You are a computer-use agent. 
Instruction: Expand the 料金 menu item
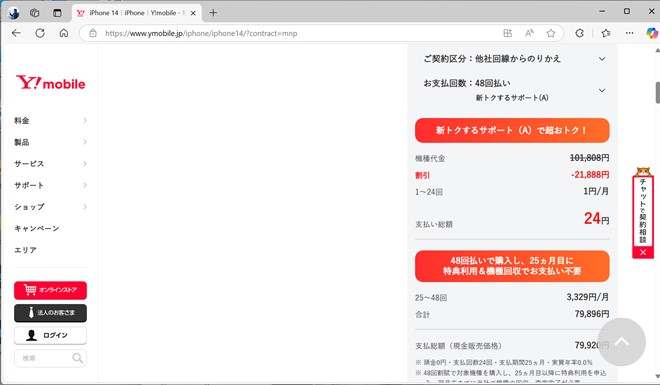51,121
